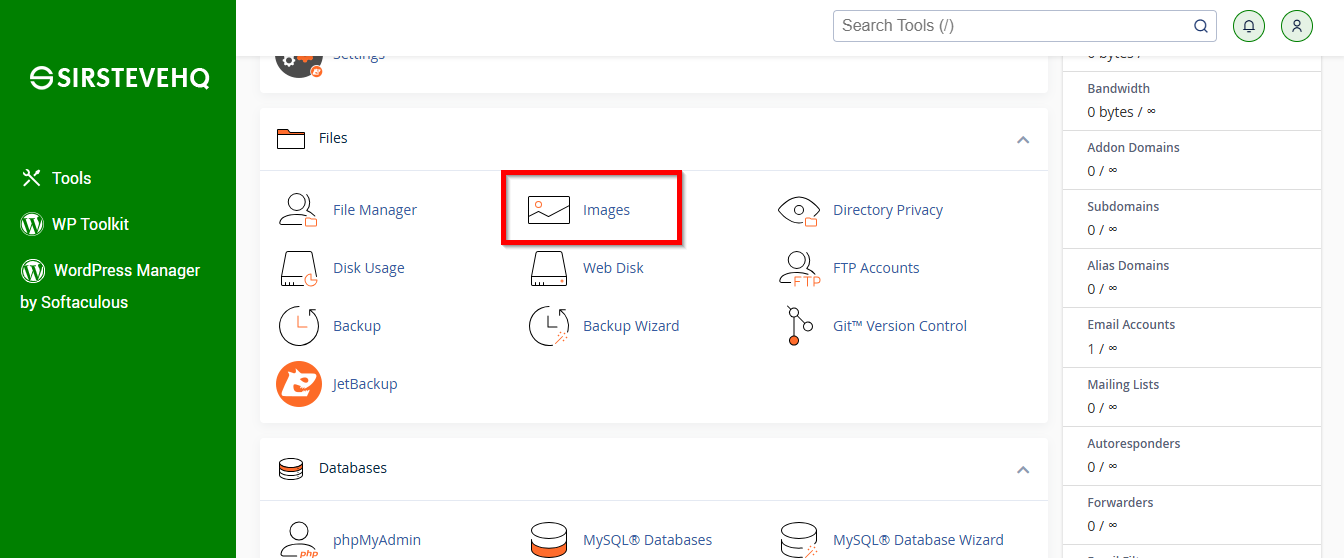The width and height of the screenshot is (1344, 558).
Task: Click the MySQL Databases icon
Action: [x=548, y=540]
